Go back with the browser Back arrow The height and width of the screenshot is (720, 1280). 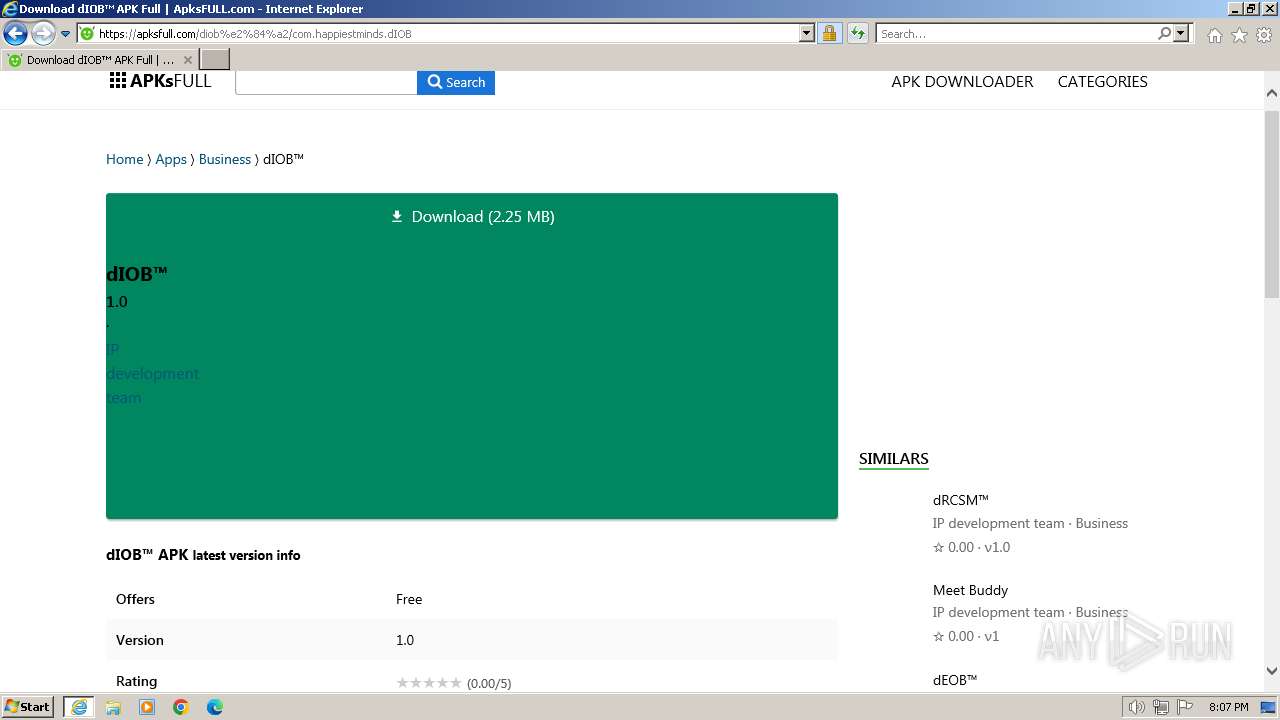click(x=15, y=34)
